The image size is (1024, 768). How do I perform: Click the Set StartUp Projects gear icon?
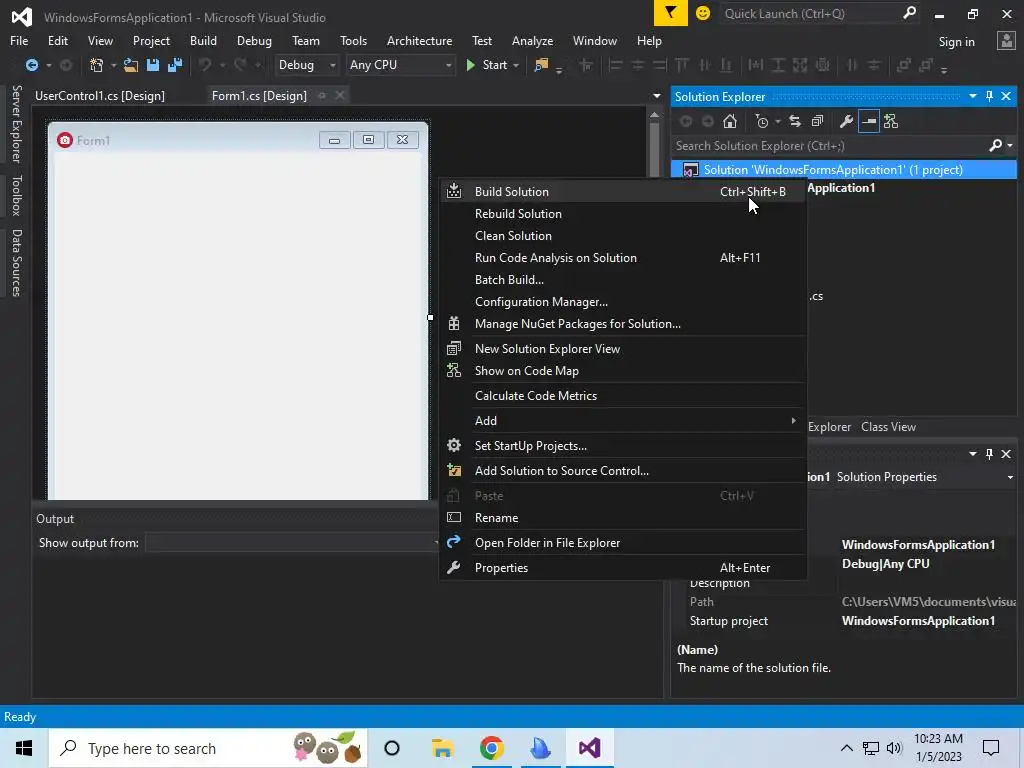click(x=454, y=445)
